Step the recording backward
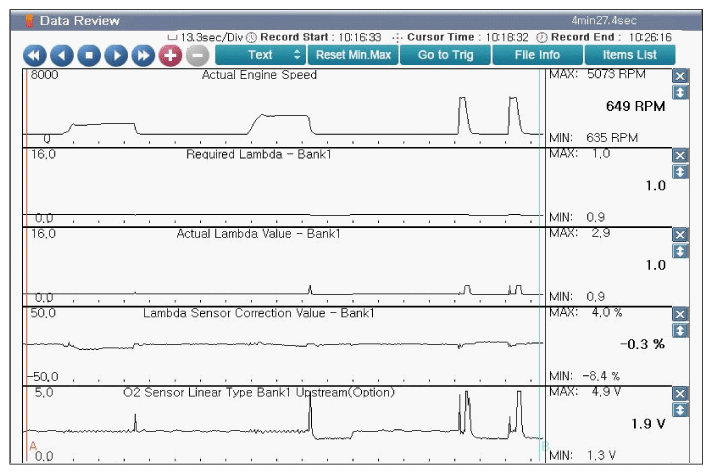The height and width of the screenshot is (474, 712). coord(62,55)
